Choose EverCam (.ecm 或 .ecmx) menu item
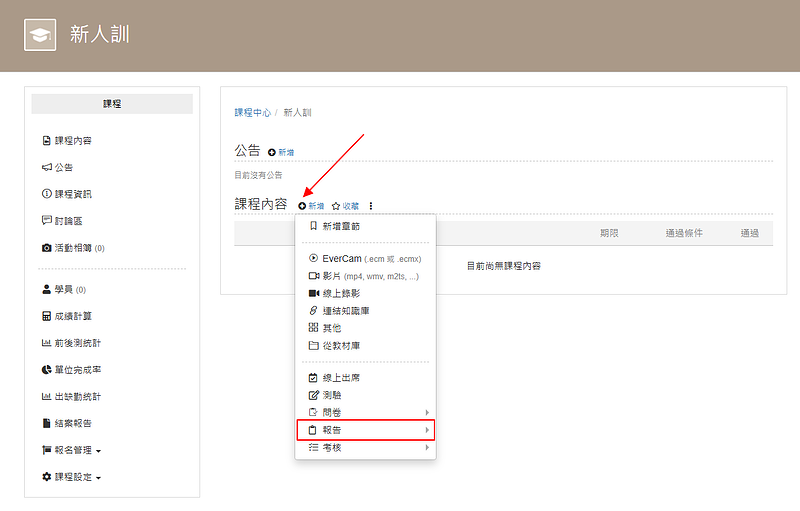This screenshot has width=800, height=511. click(365, 259)
